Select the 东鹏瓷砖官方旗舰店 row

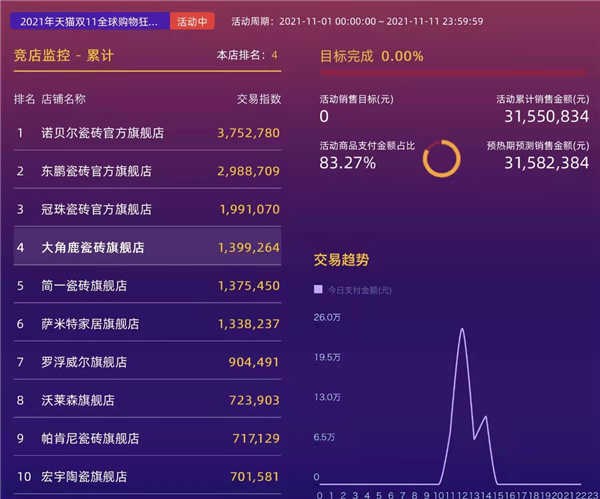tap(147, 171)
